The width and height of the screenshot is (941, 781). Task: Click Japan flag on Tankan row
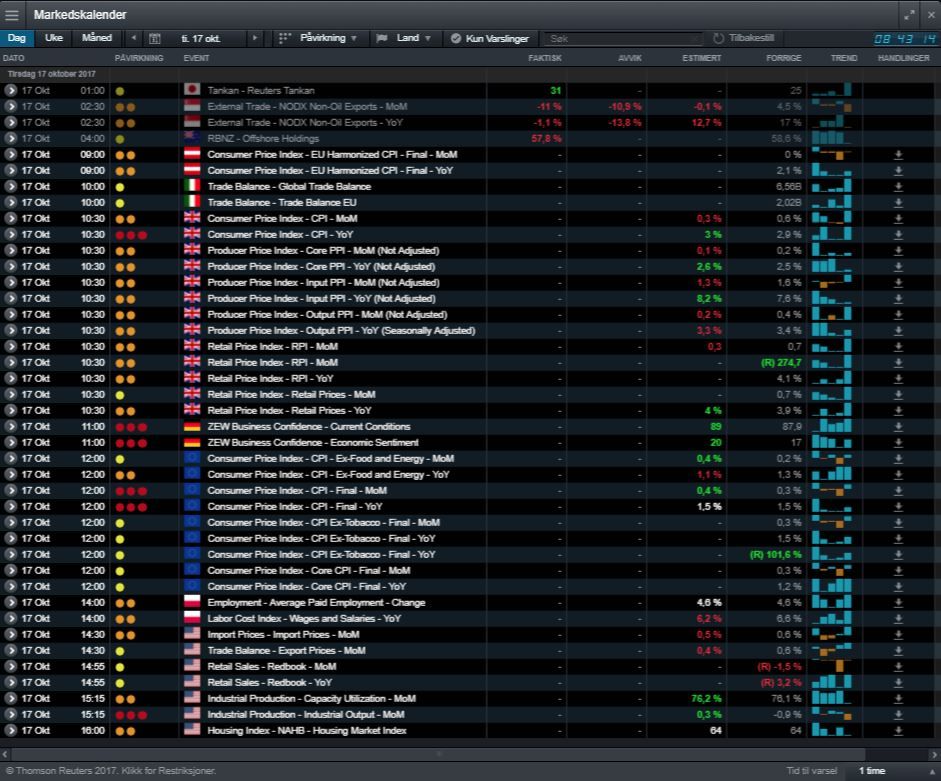(x=192, y=90)
